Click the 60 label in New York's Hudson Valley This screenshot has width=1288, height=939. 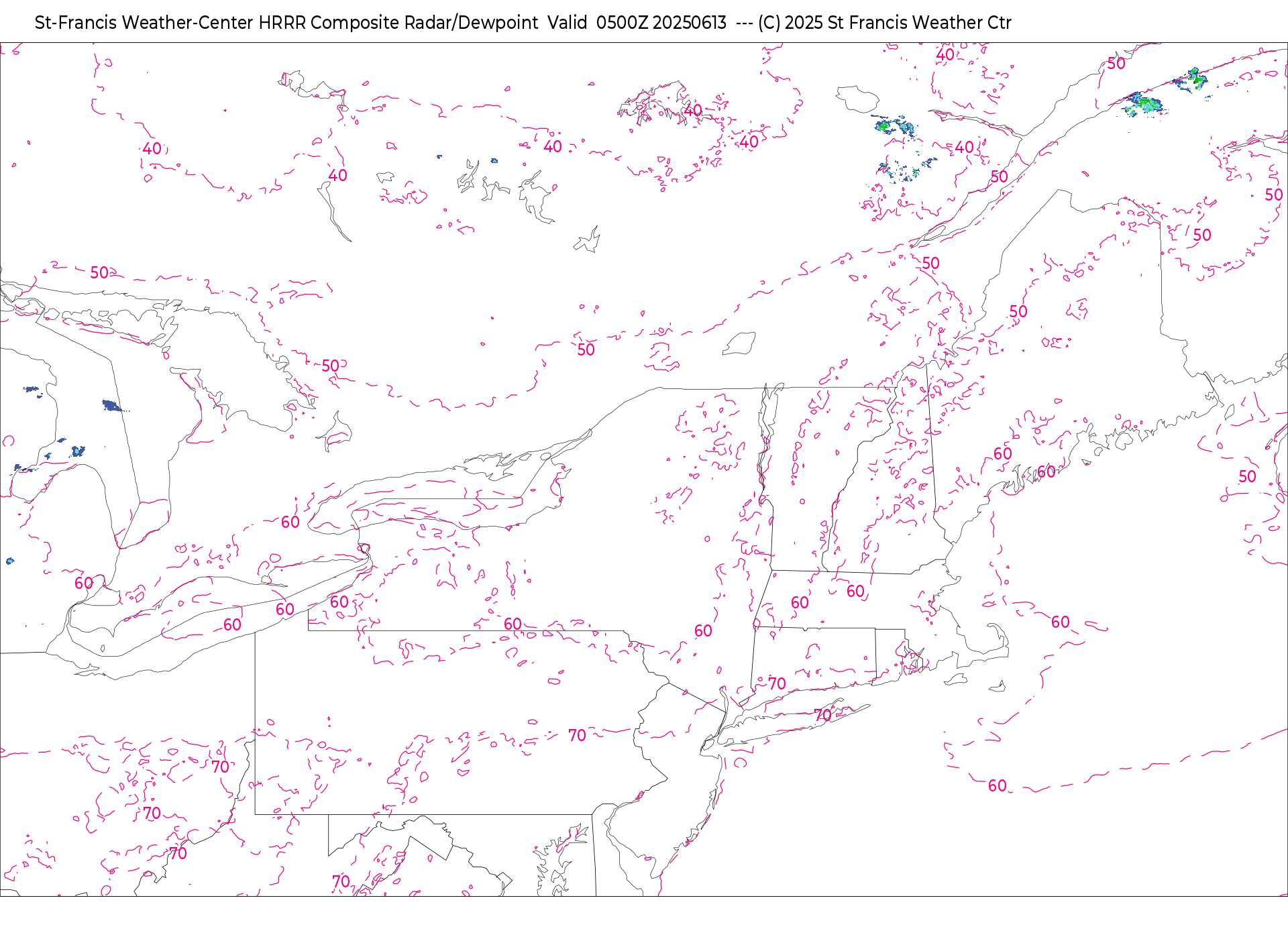point(704,630)
